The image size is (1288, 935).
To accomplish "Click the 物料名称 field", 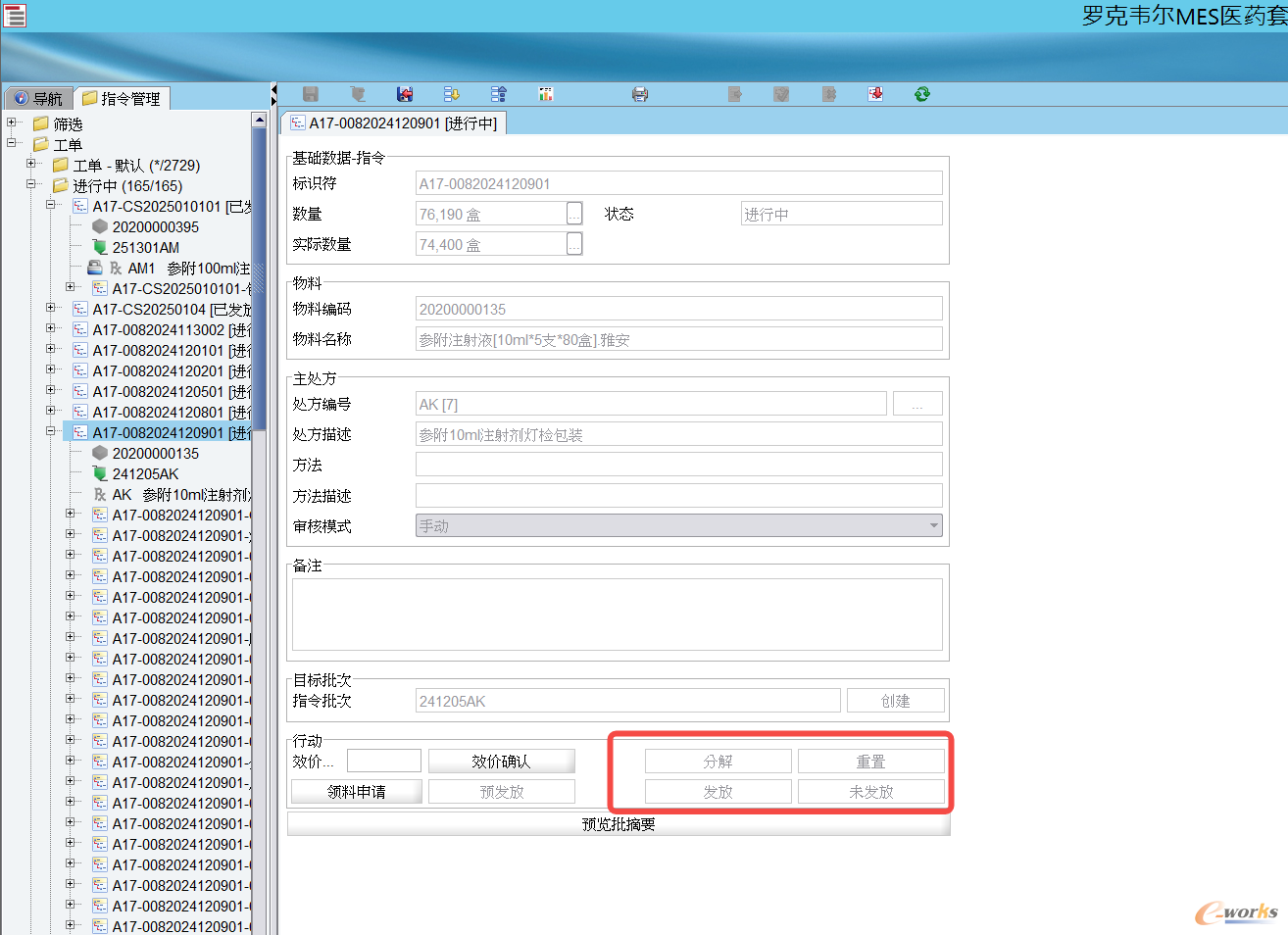I will [x=678, y=339].
